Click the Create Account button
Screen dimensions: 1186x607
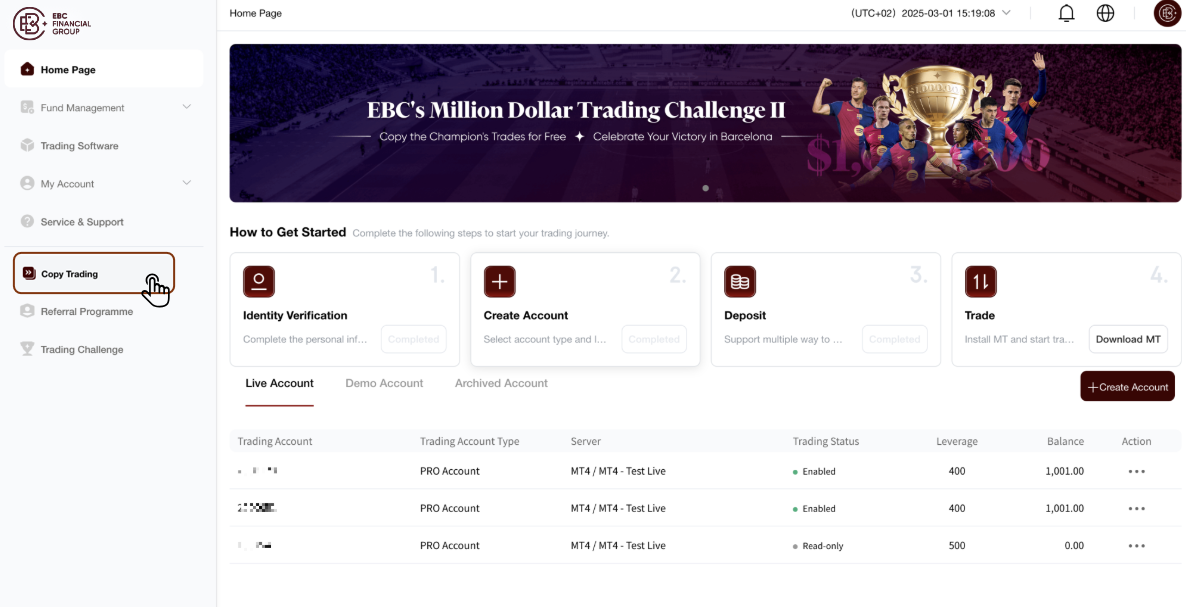click(x=1127, y=386)
